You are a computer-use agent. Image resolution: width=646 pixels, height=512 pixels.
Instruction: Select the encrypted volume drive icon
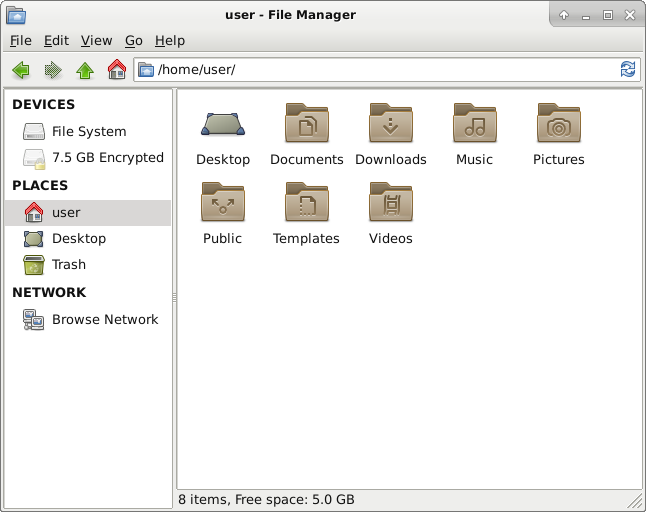(34, 159)
